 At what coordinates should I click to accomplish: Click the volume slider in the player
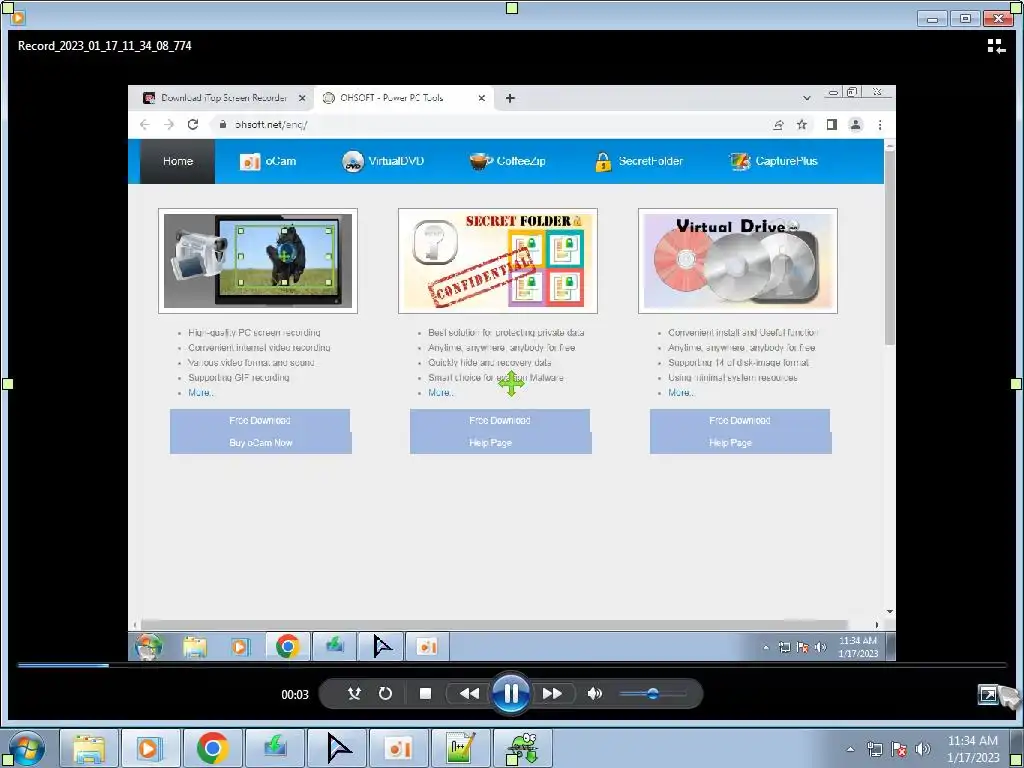click(x=653, y=694)
